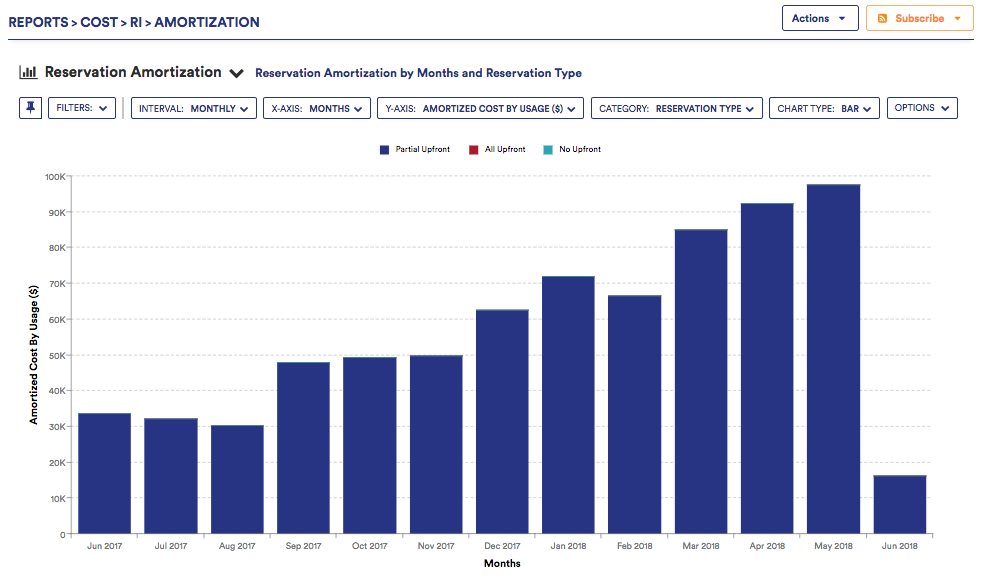
Task: Change the Chart Type from Bar
Action: click(824, 108)
